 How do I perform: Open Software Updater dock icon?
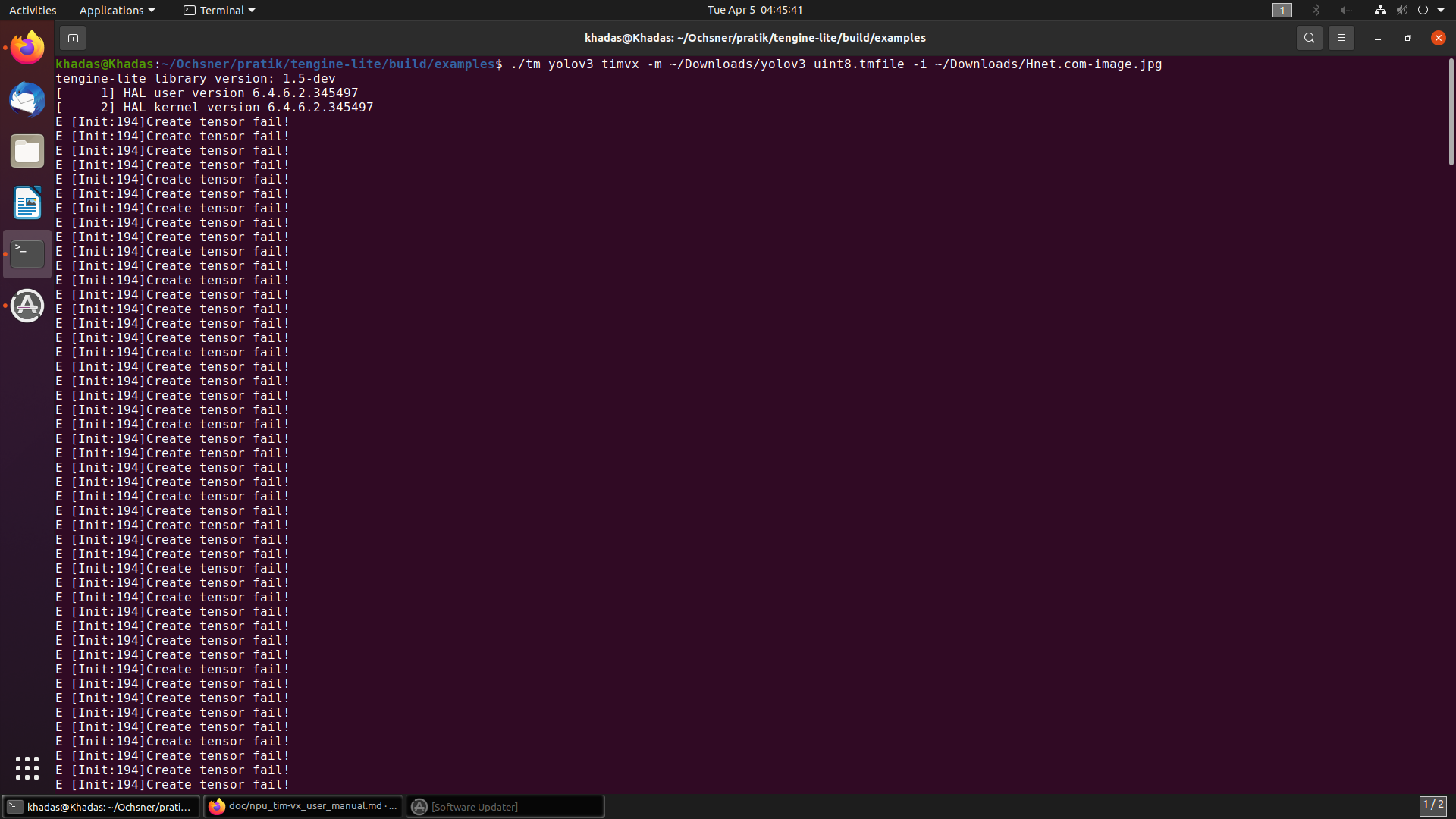point(27,306)
